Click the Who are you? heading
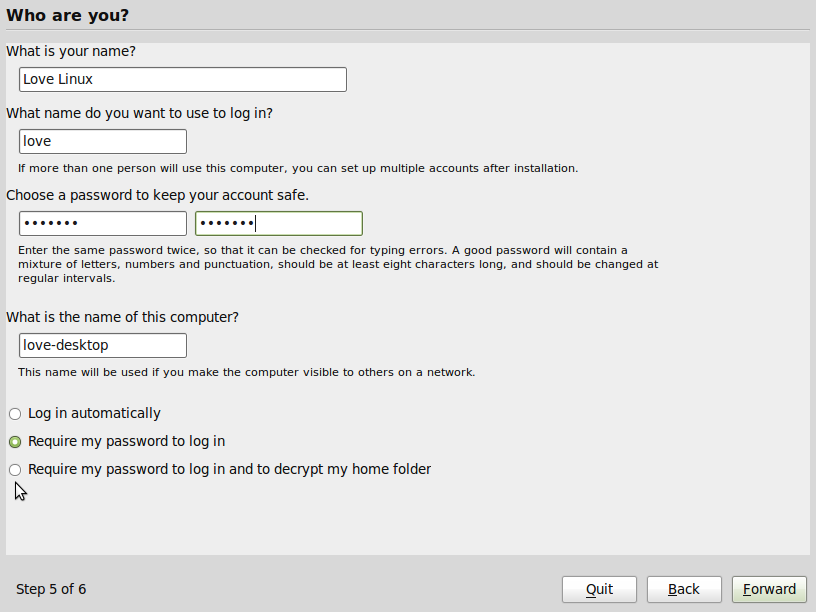Image resolution: width=816 pixels, height=612 pixels. pos(67,15)
